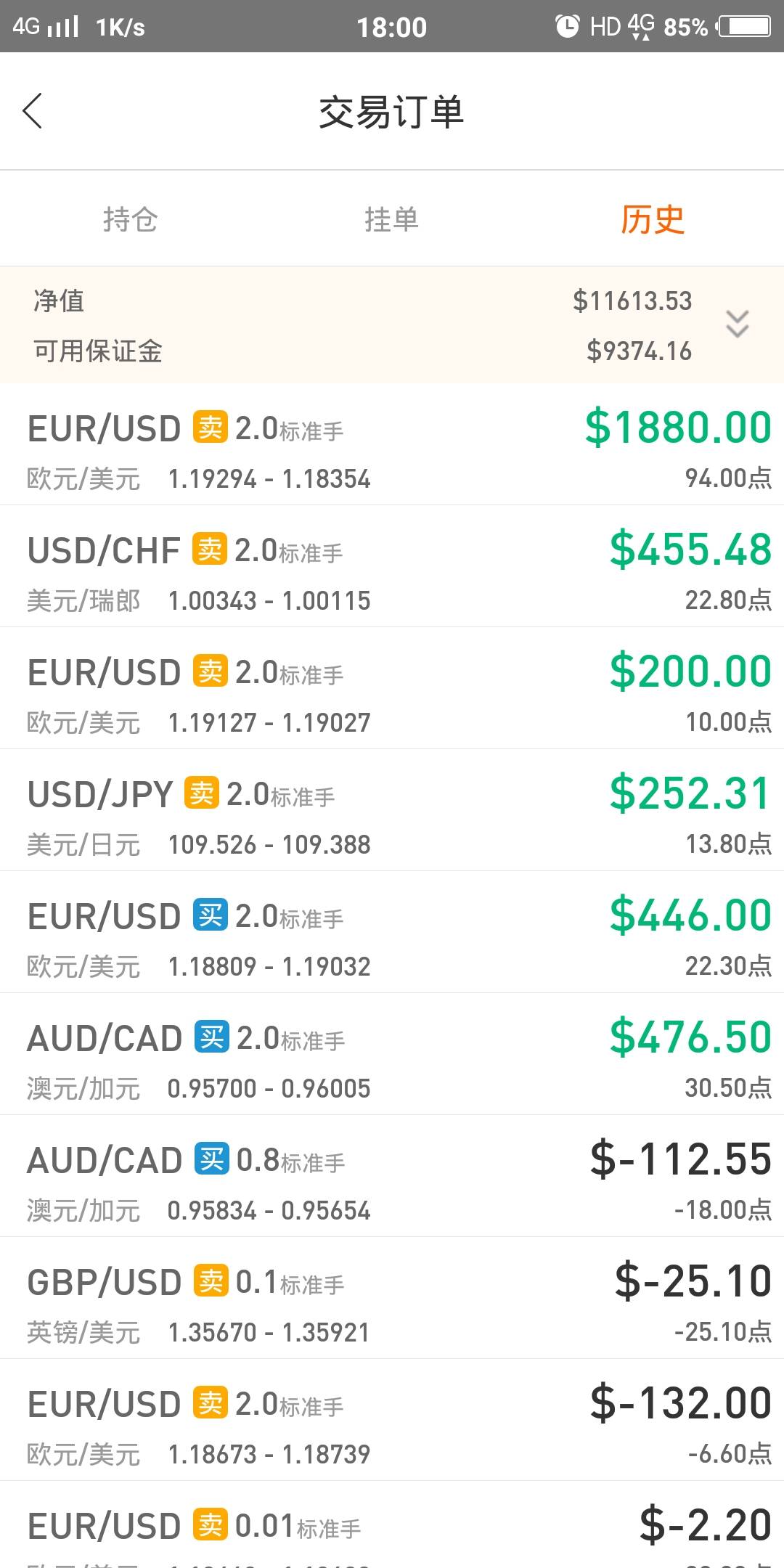Open EUR/USD order with $200.00 profit
Screen dimensions: 784x1568
coord(392,688)
